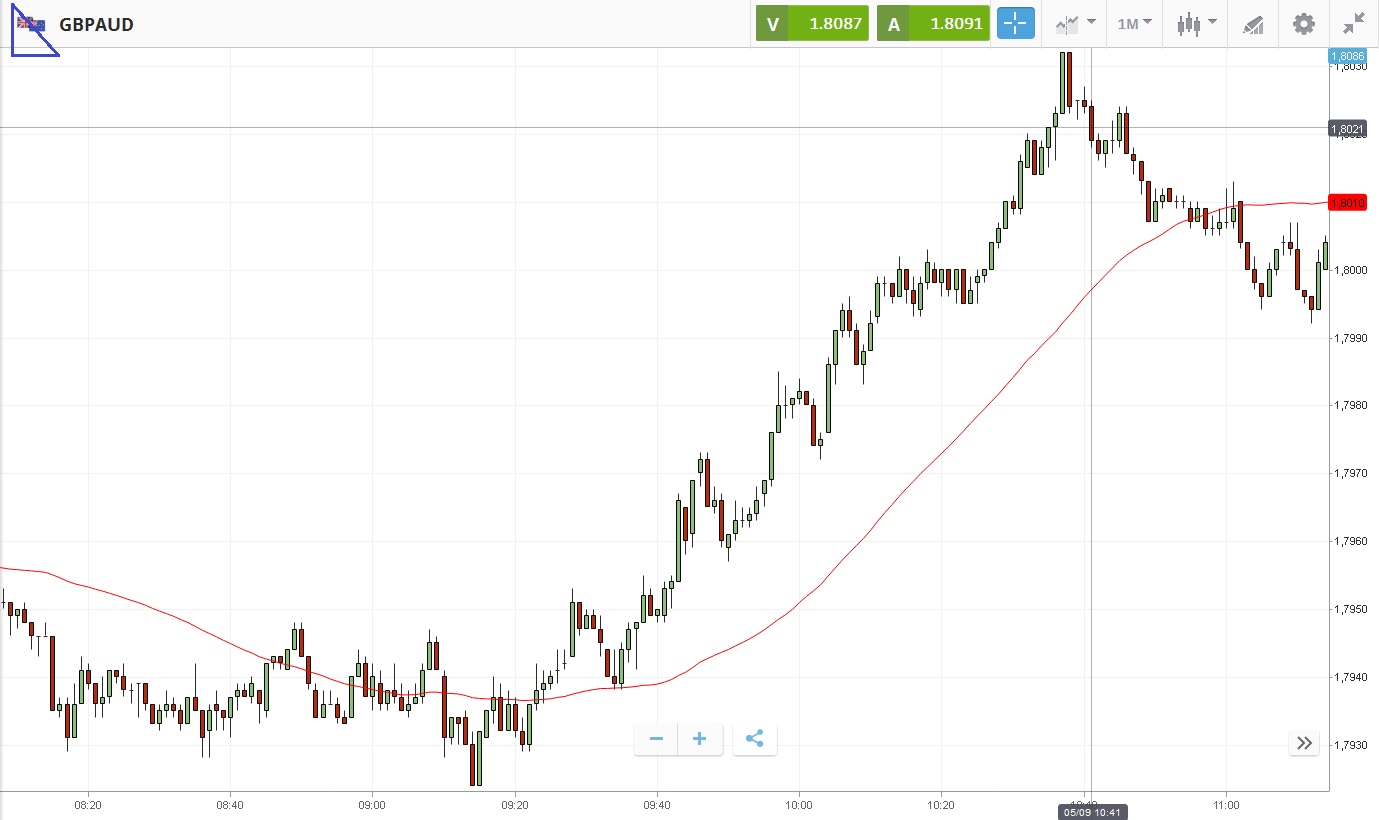Click the 10:00 time axis label
This screenshot has width=1379, height=820.
(798, 804)
